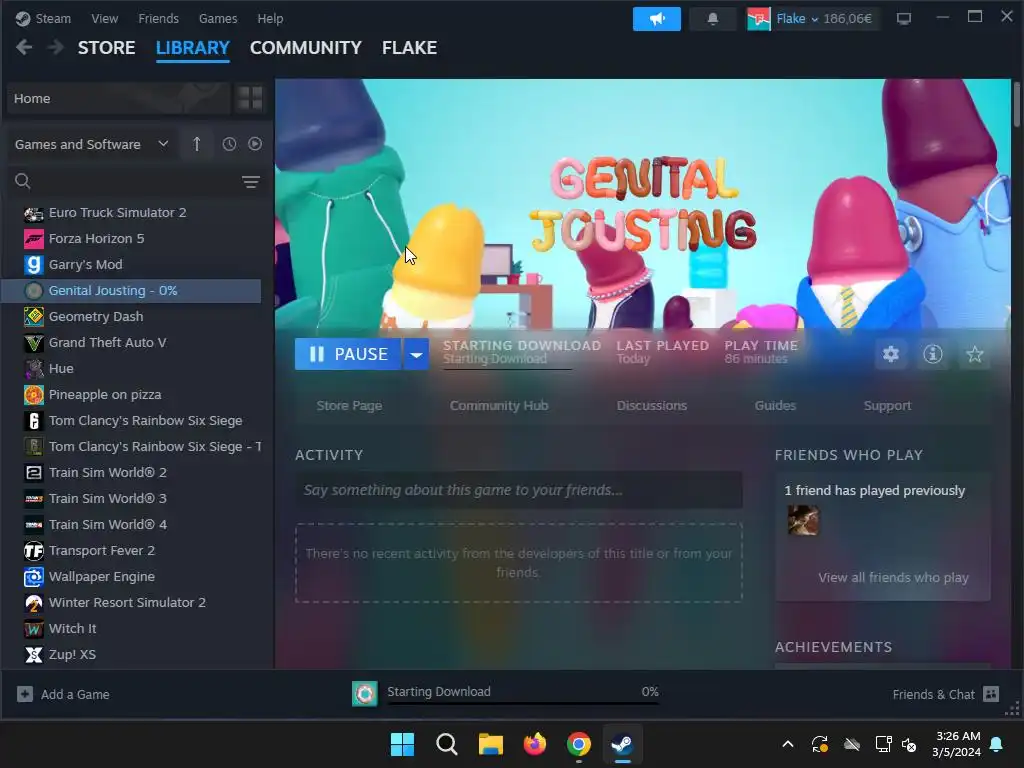Open Discussions link
1024x768 pixels.
click(652, 406)
